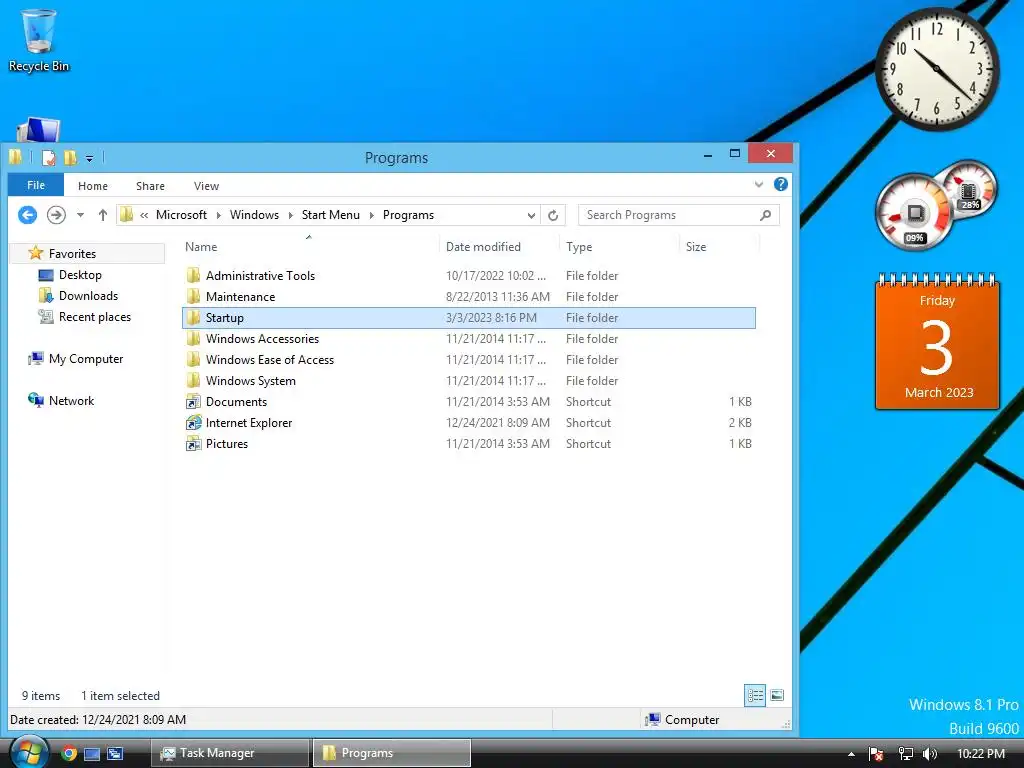1024x768 pixels.
Task: Click New Folder icon in Quick Access Toolbar
Action: [70, 157]
